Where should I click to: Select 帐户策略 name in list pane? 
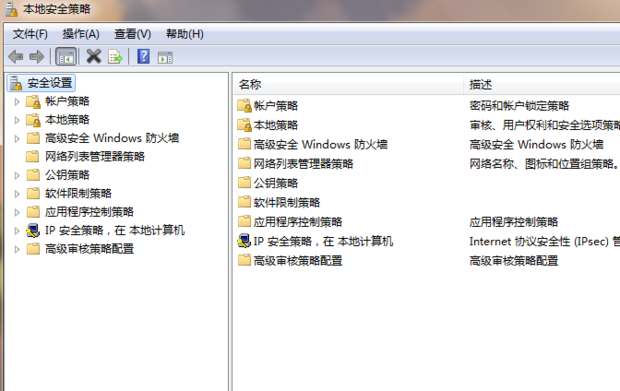pyautogui.click(x=276, y=106)
